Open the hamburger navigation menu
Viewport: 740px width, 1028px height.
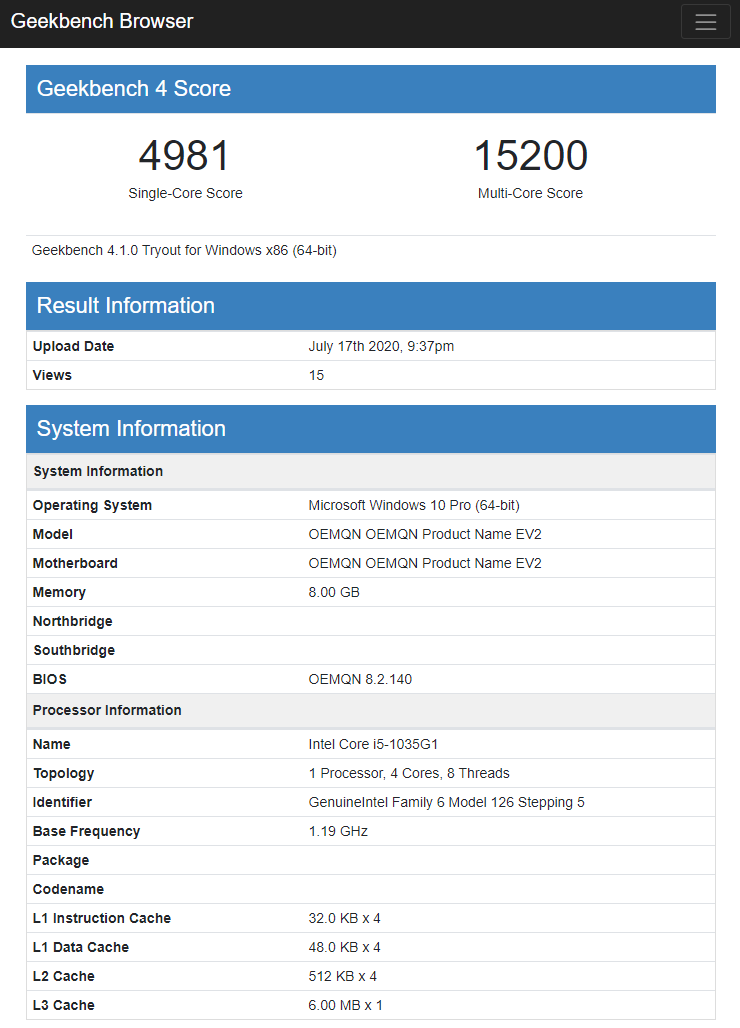pos(705,22)
